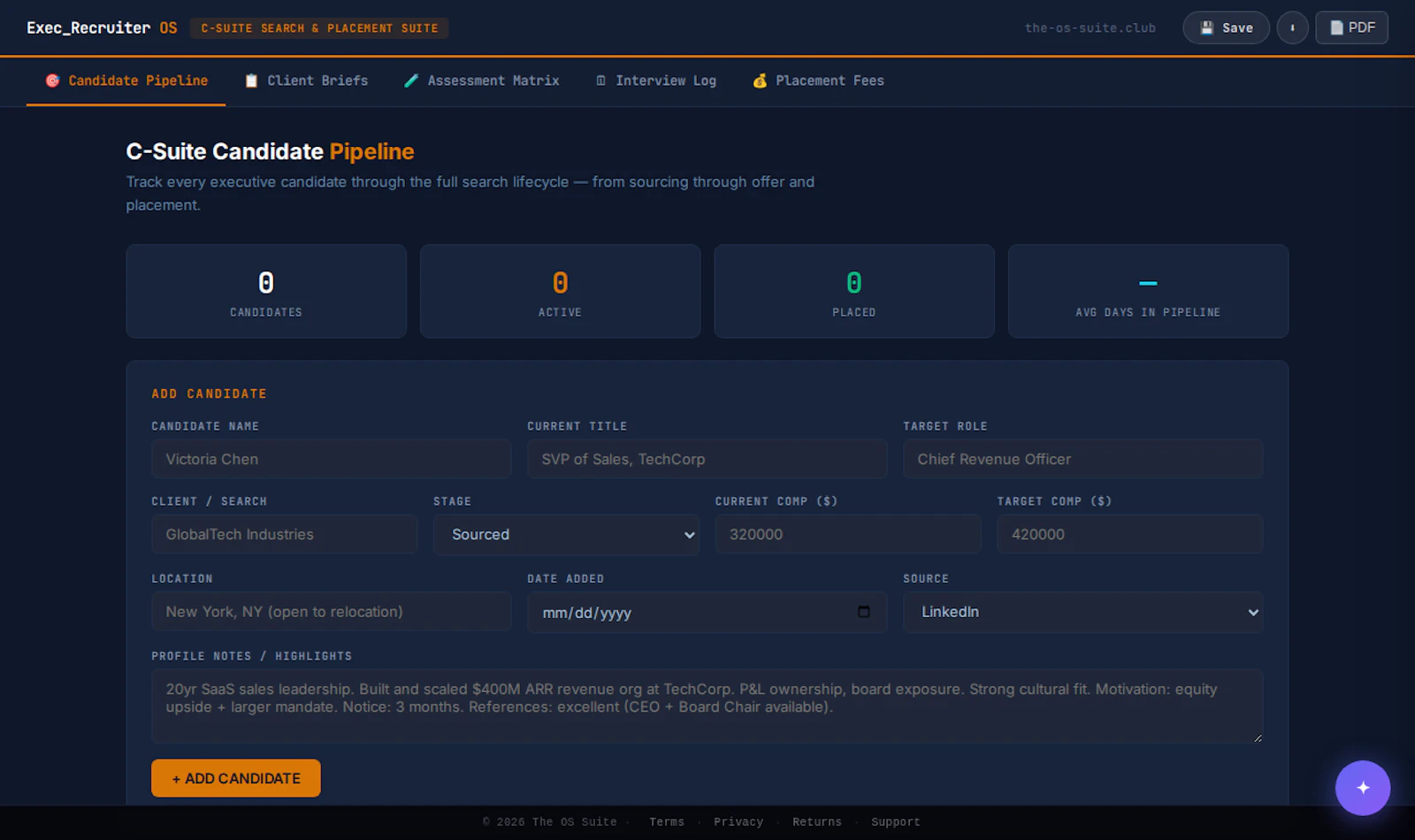Go to the Assessment Matrix tab
The image size is (1415, 840).
482,80
